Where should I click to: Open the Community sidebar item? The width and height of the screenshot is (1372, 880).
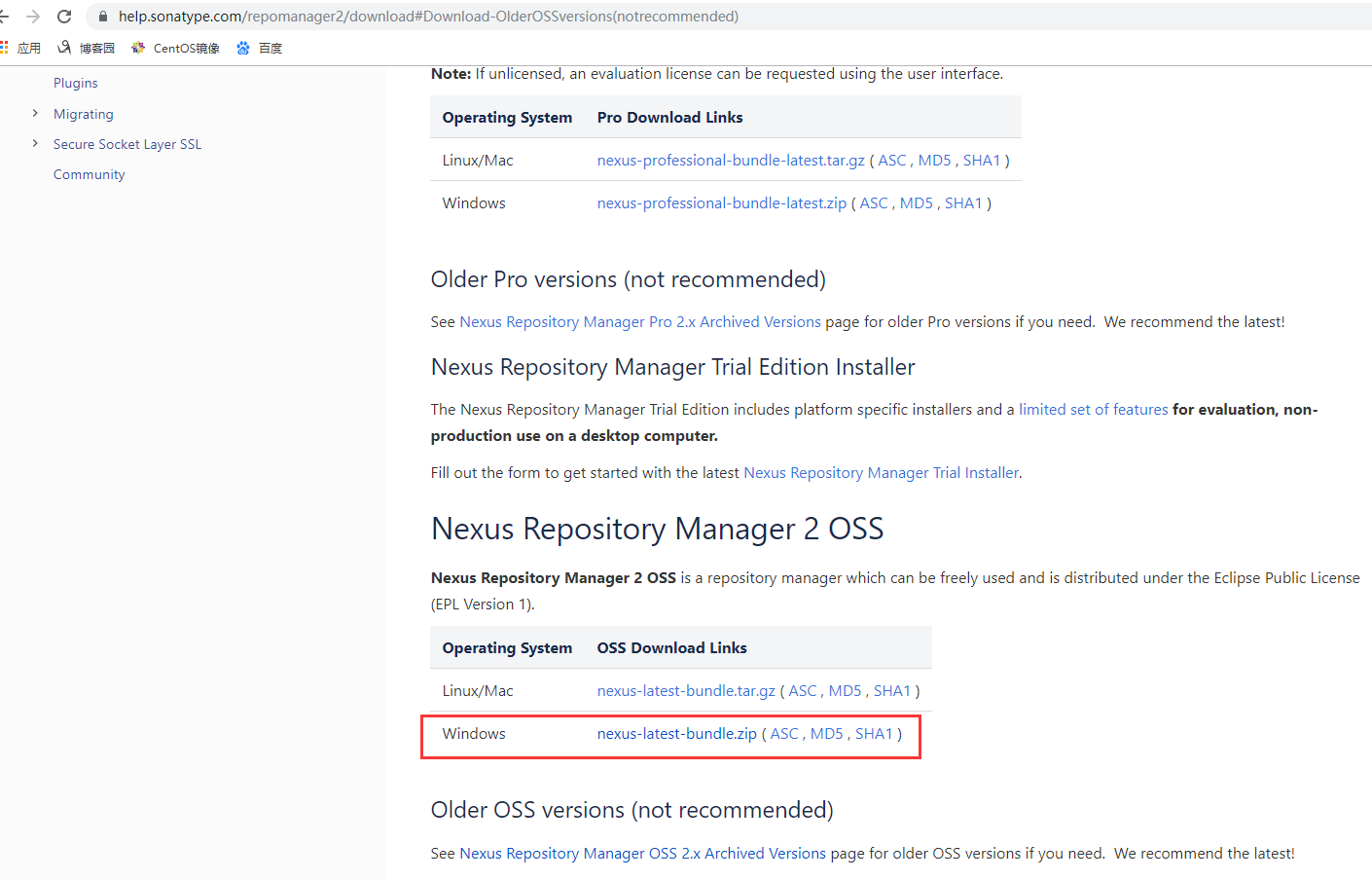90,175
